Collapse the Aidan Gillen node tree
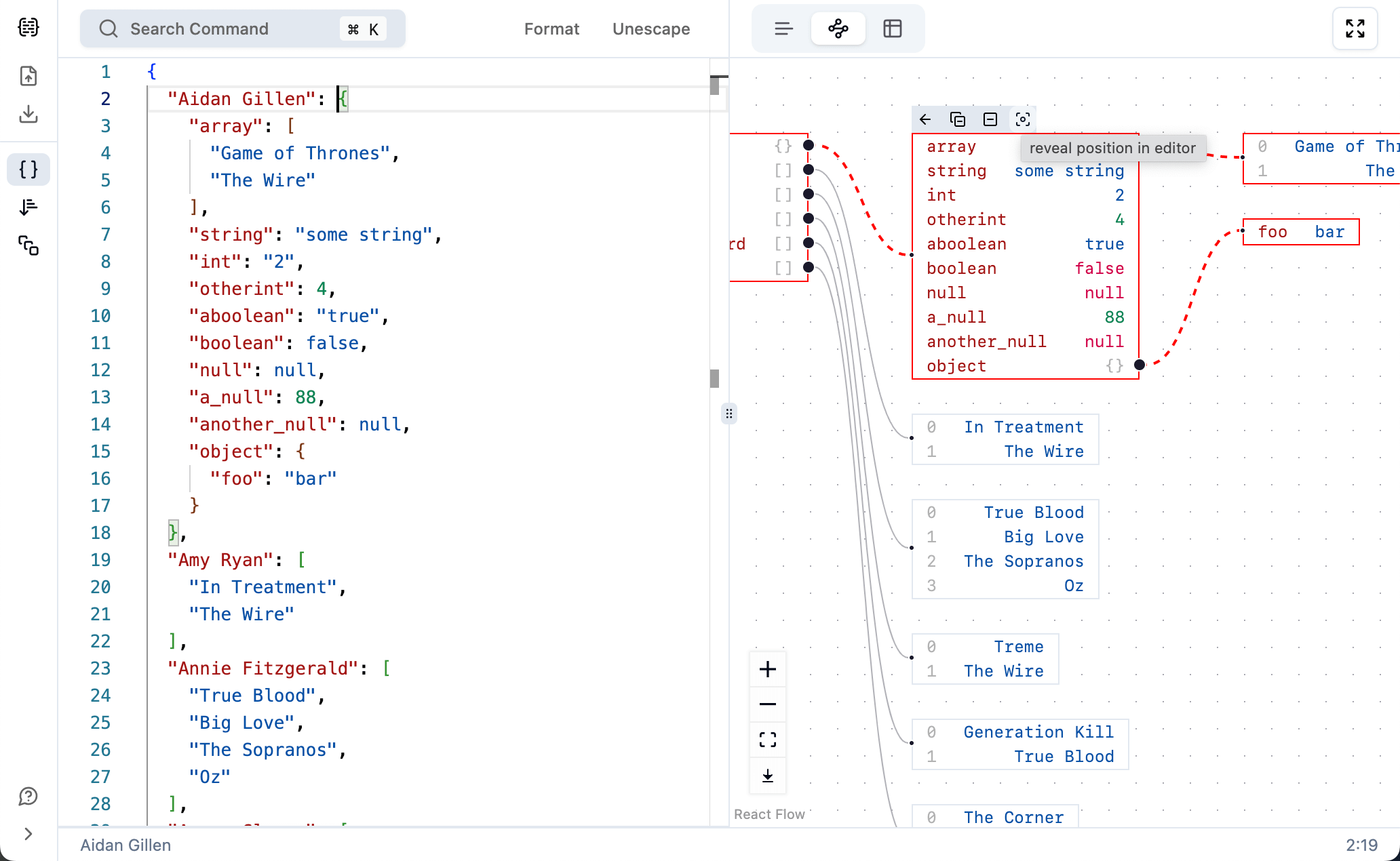1400x861 pixels. tap(989, 119)
